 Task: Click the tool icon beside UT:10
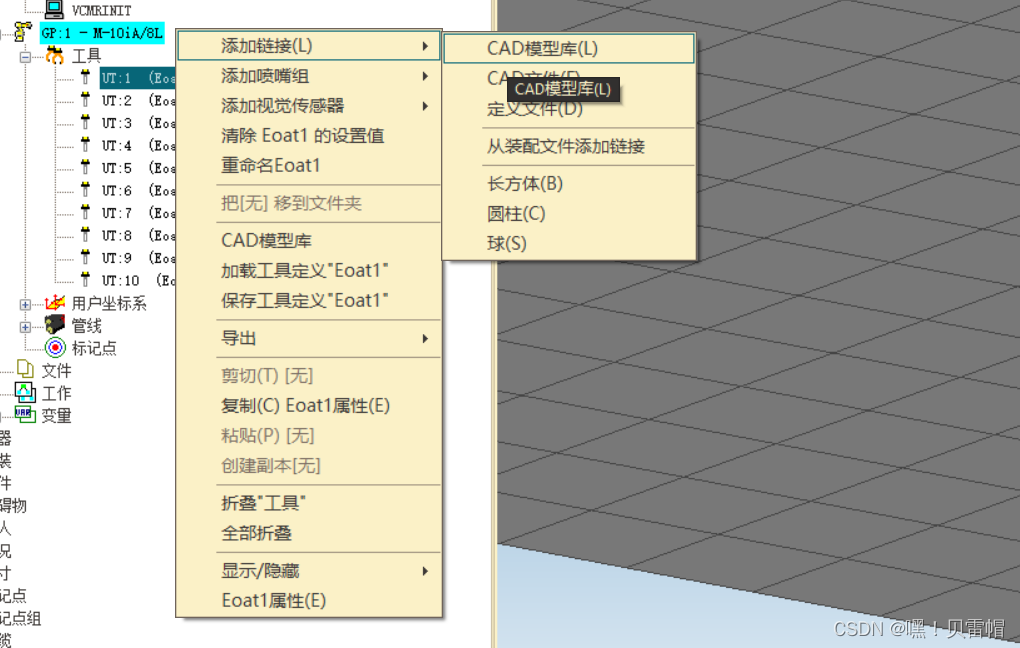[85, 279]
